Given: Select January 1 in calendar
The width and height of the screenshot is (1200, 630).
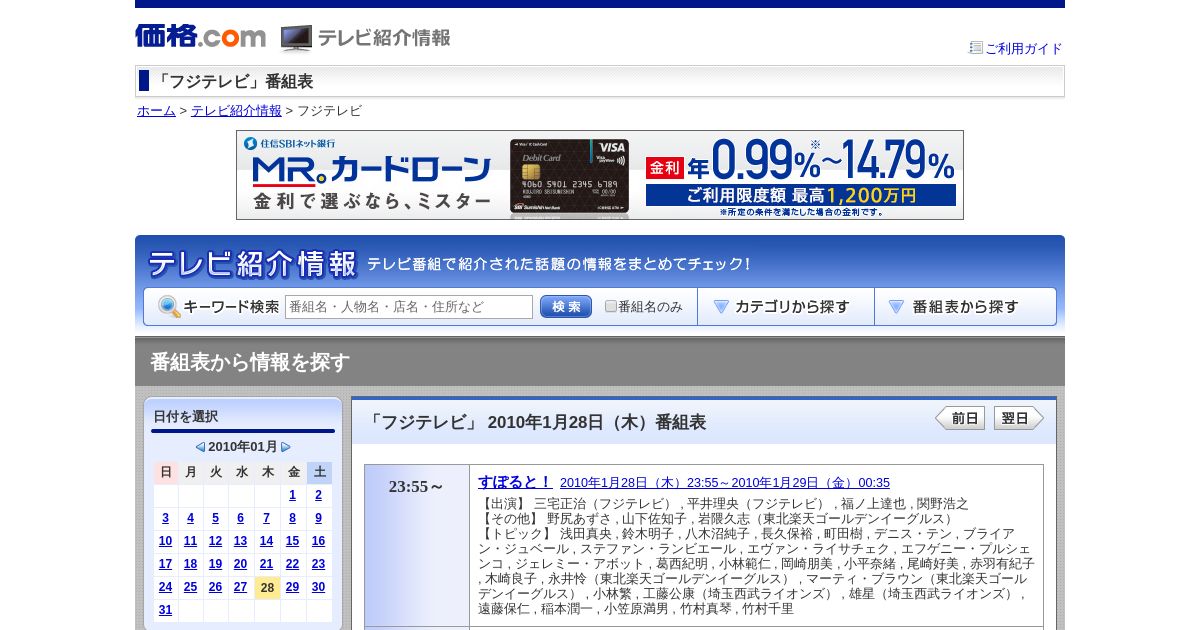Looking at the screenshot, I should point(292,495).
